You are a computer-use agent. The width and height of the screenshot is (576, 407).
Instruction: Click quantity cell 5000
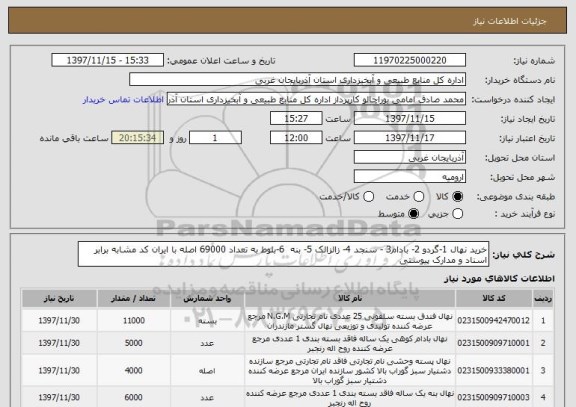click(133, 343)
